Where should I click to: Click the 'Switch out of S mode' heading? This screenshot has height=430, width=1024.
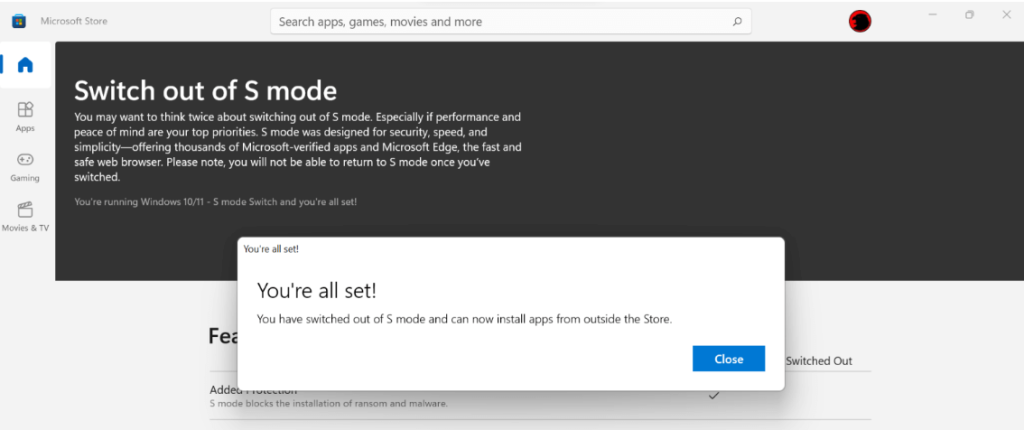click(x=206, y=90)
